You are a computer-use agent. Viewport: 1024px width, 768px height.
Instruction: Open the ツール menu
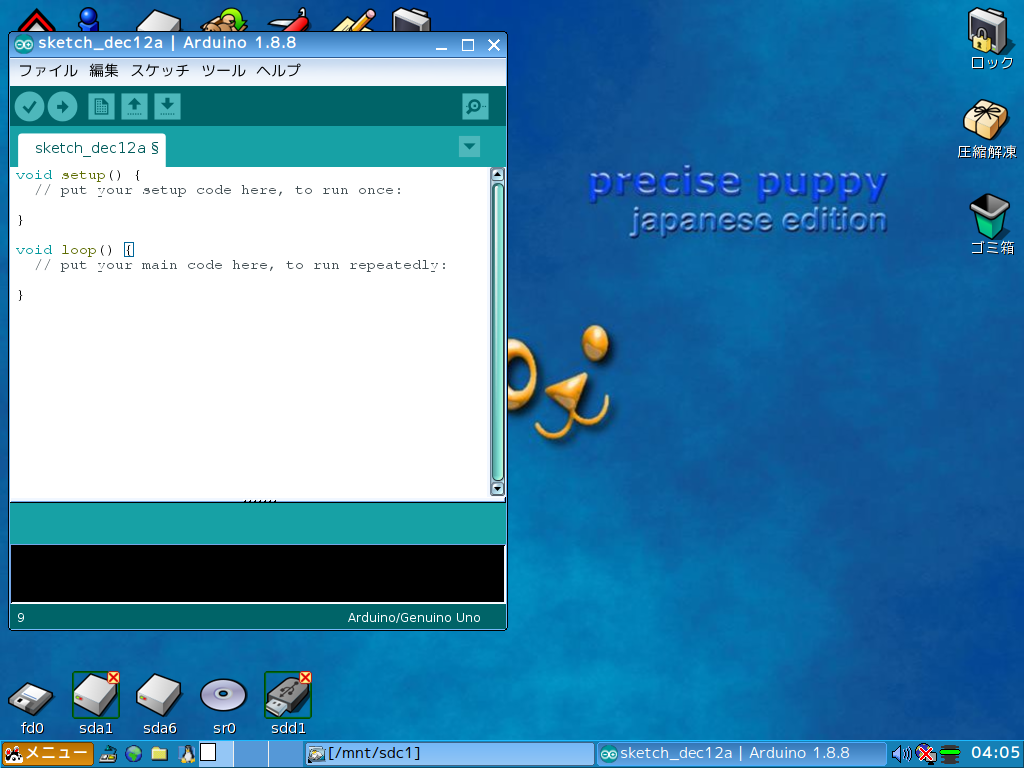pos(223,71)
